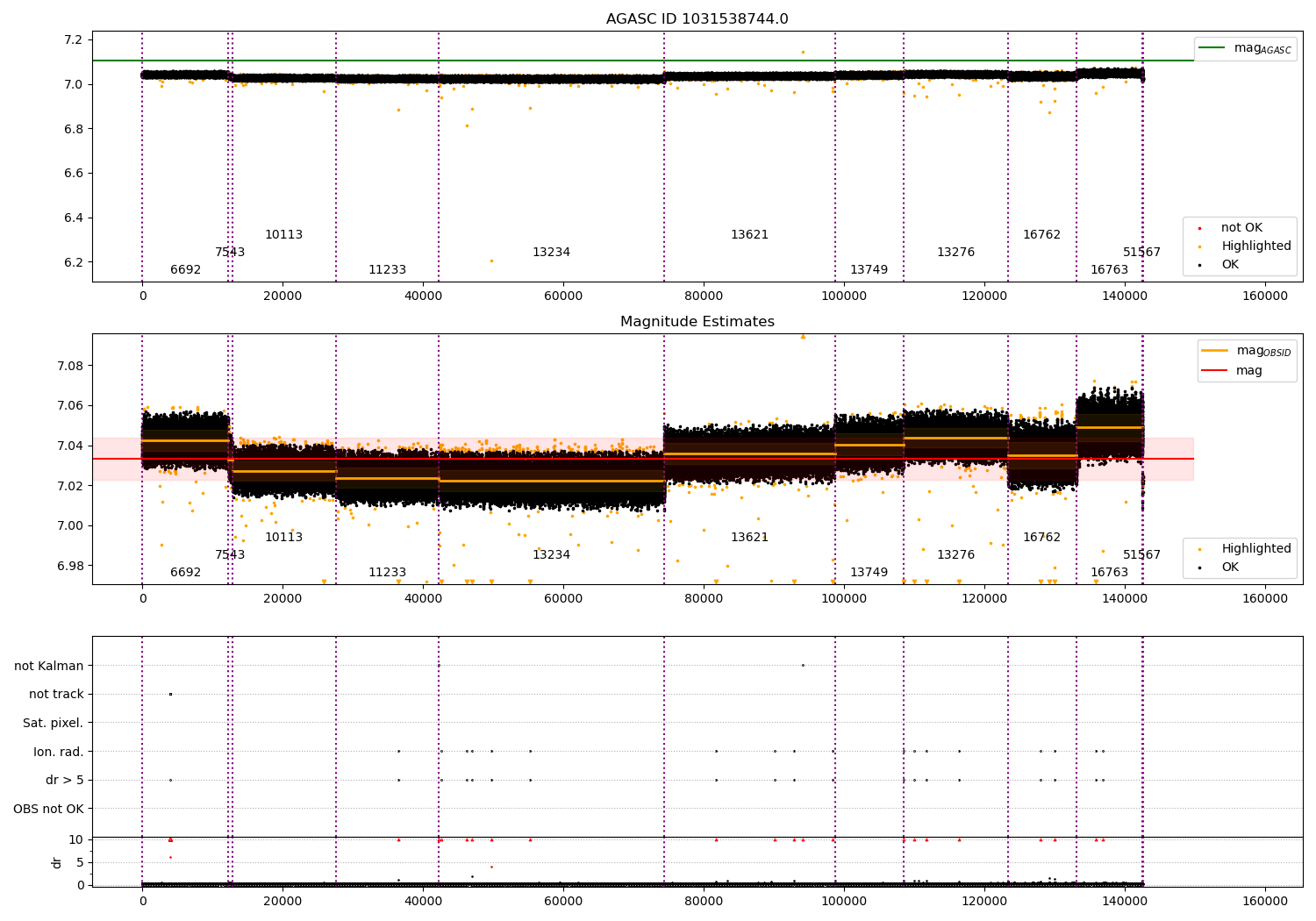Click OBSID label 13749 in top plot
The image size is (1316, 921).
coord(869,270)
